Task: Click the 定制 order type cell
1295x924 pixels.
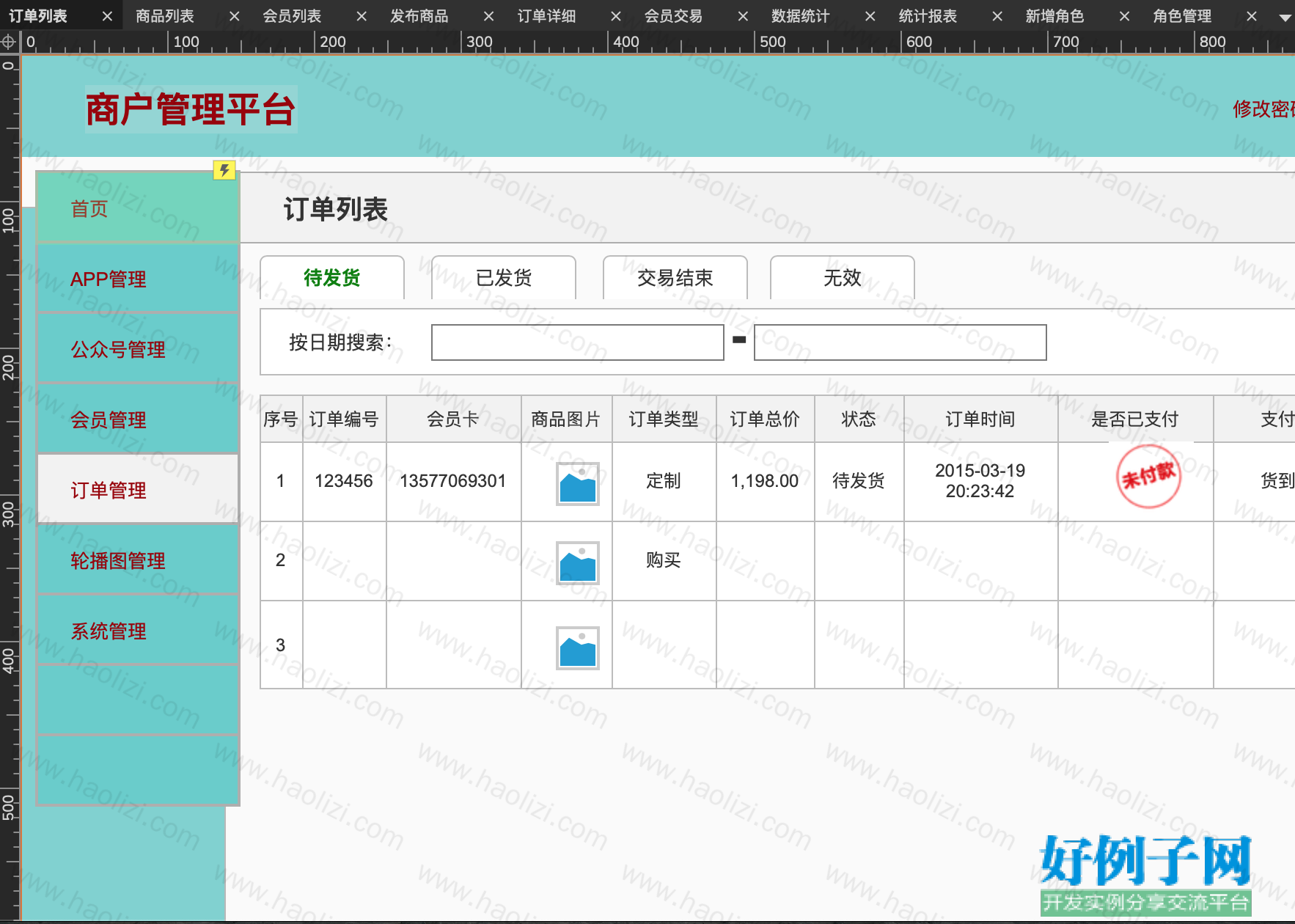Action: 664,481
